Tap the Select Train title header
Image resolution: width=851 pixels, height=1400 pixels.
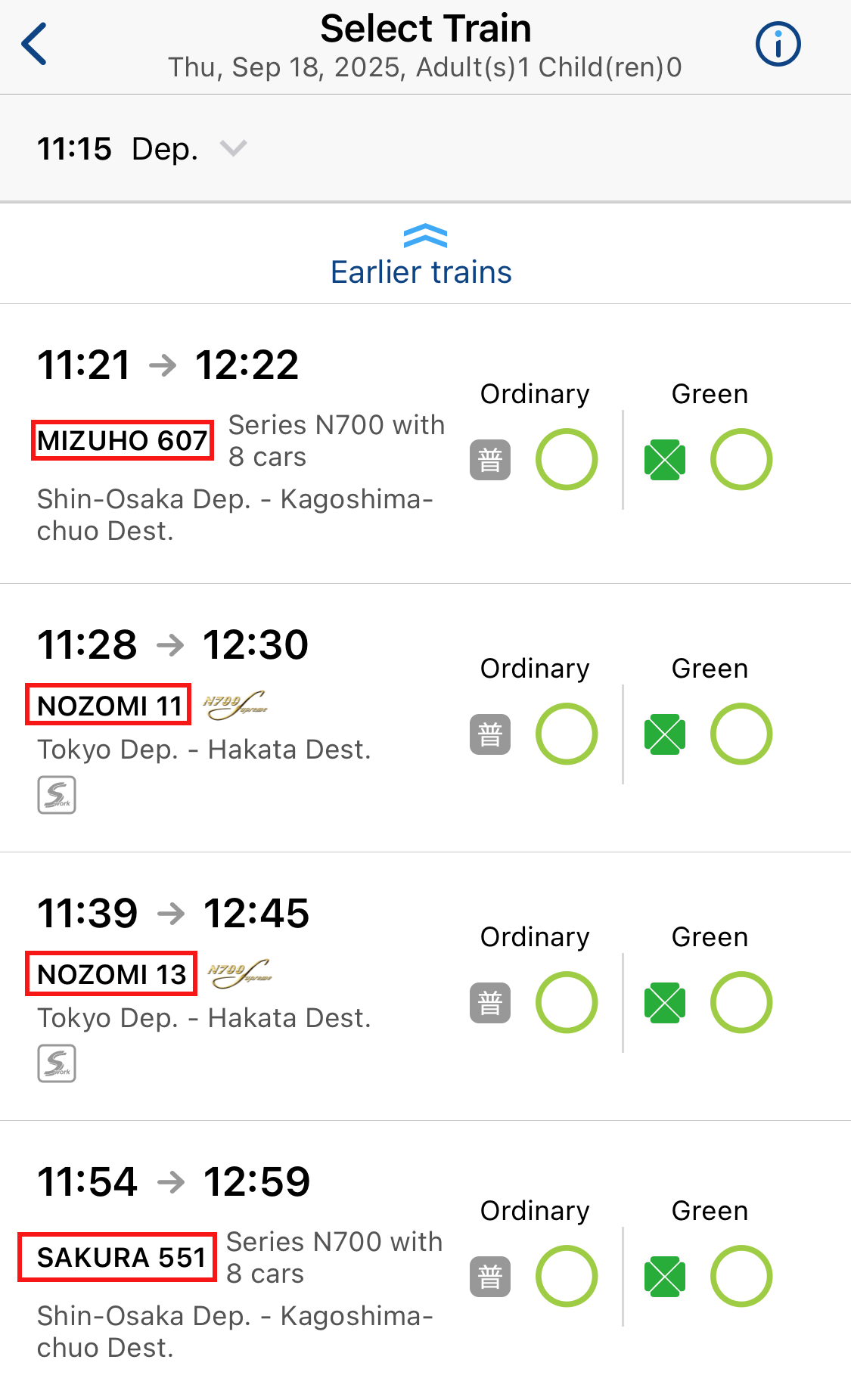point(425,28)
